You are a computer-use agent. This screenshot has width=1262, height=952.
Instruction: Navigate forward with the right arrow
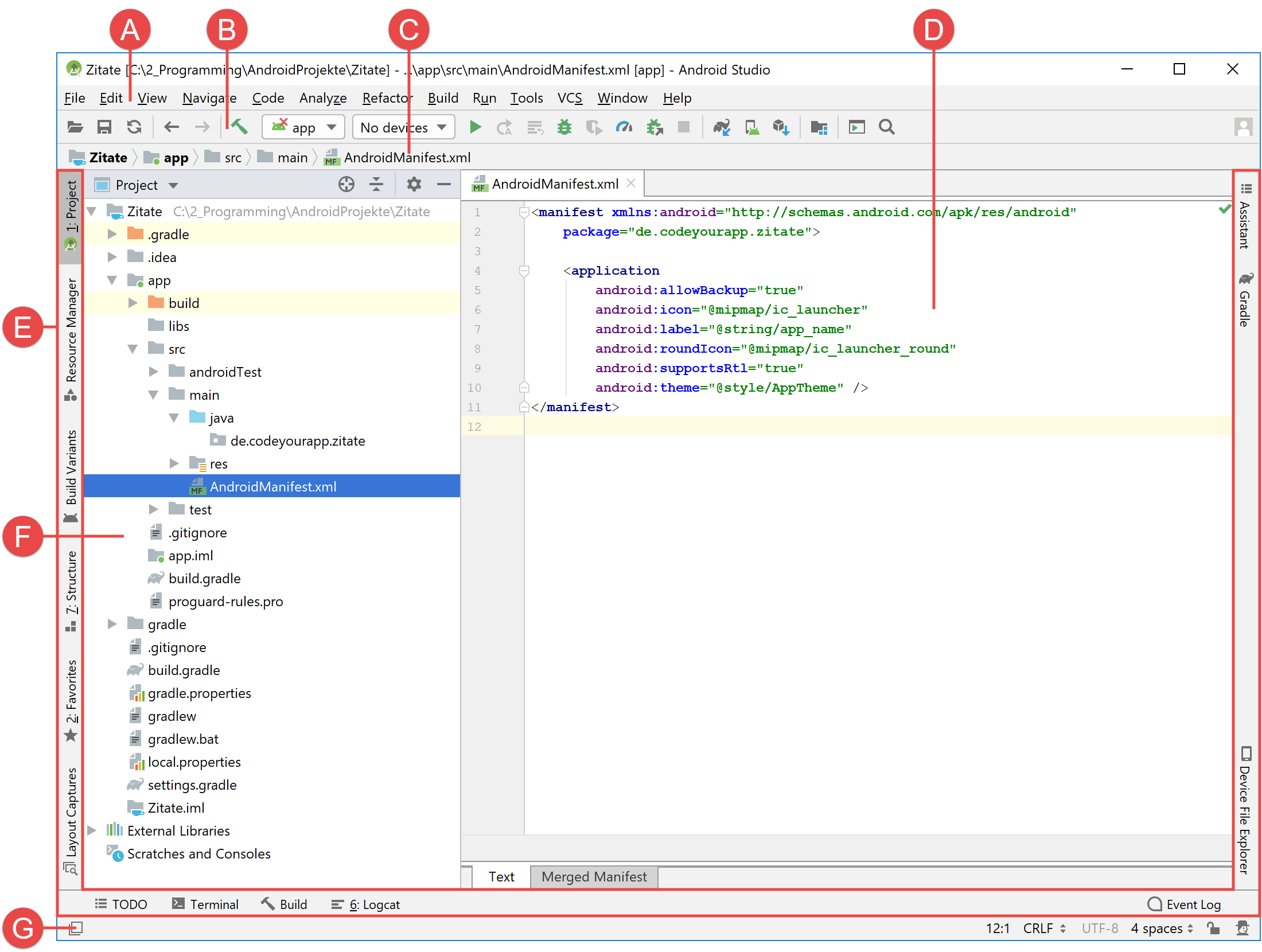pos(202,127)
